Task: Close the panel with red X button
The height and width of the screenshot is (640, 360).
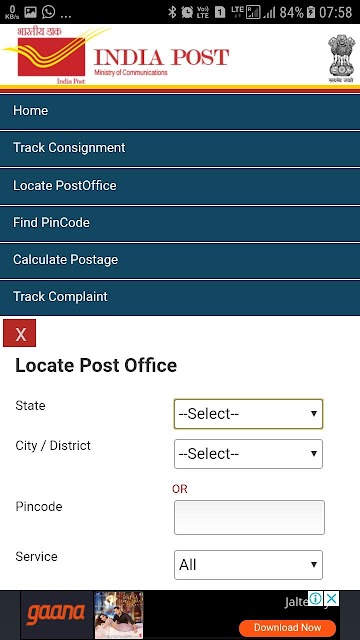Action: [x=20, y=333]
